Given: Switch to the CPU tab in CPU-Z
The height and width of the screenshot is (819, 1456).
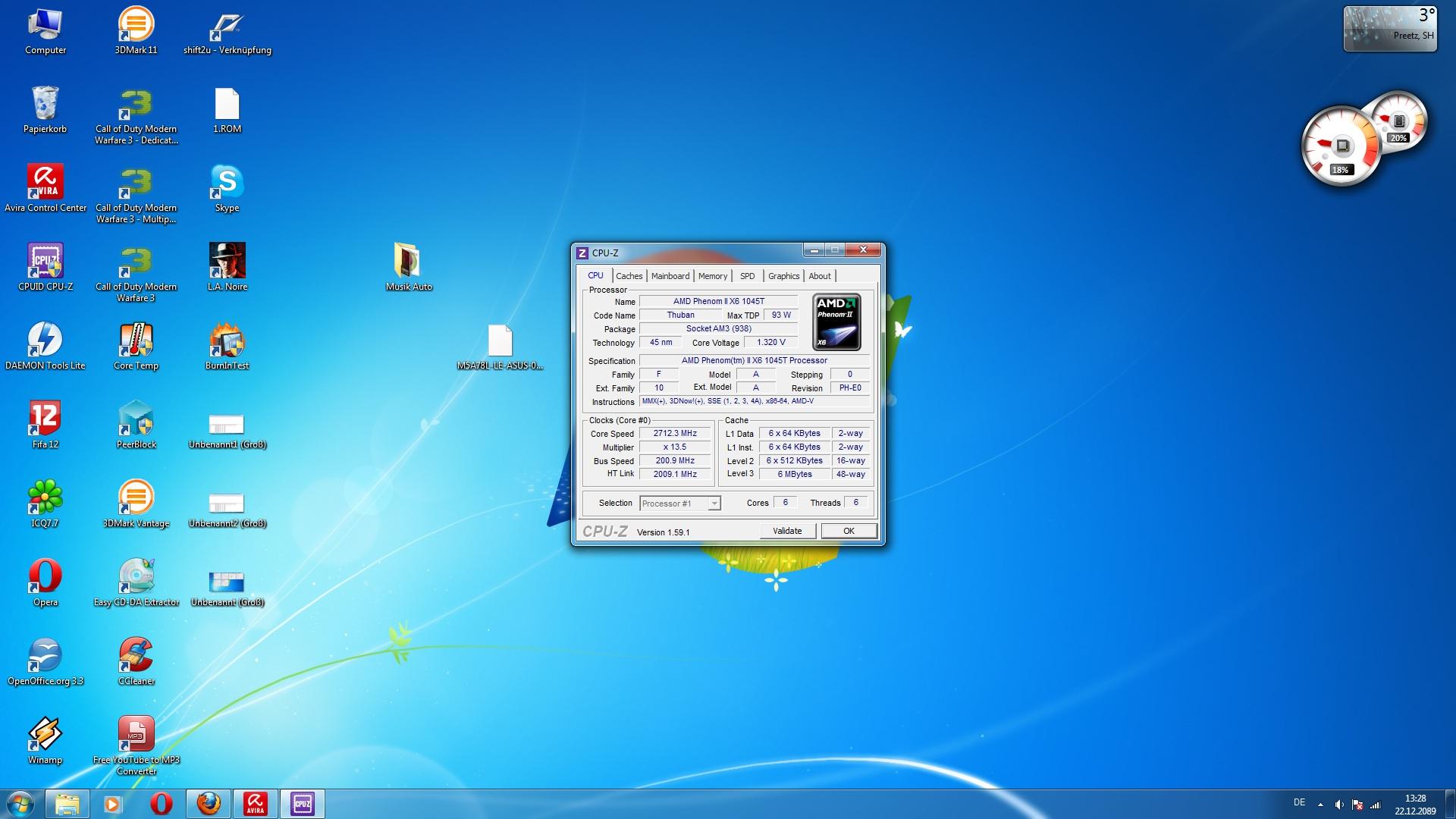Looking at the screenshot, I should [x=596, y=275].
